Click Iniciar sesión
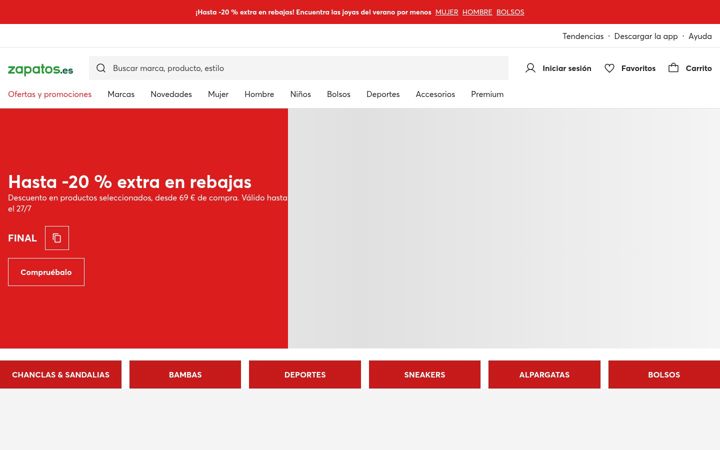Viewport: 720px width, 450px height. (x=567, y=68)
